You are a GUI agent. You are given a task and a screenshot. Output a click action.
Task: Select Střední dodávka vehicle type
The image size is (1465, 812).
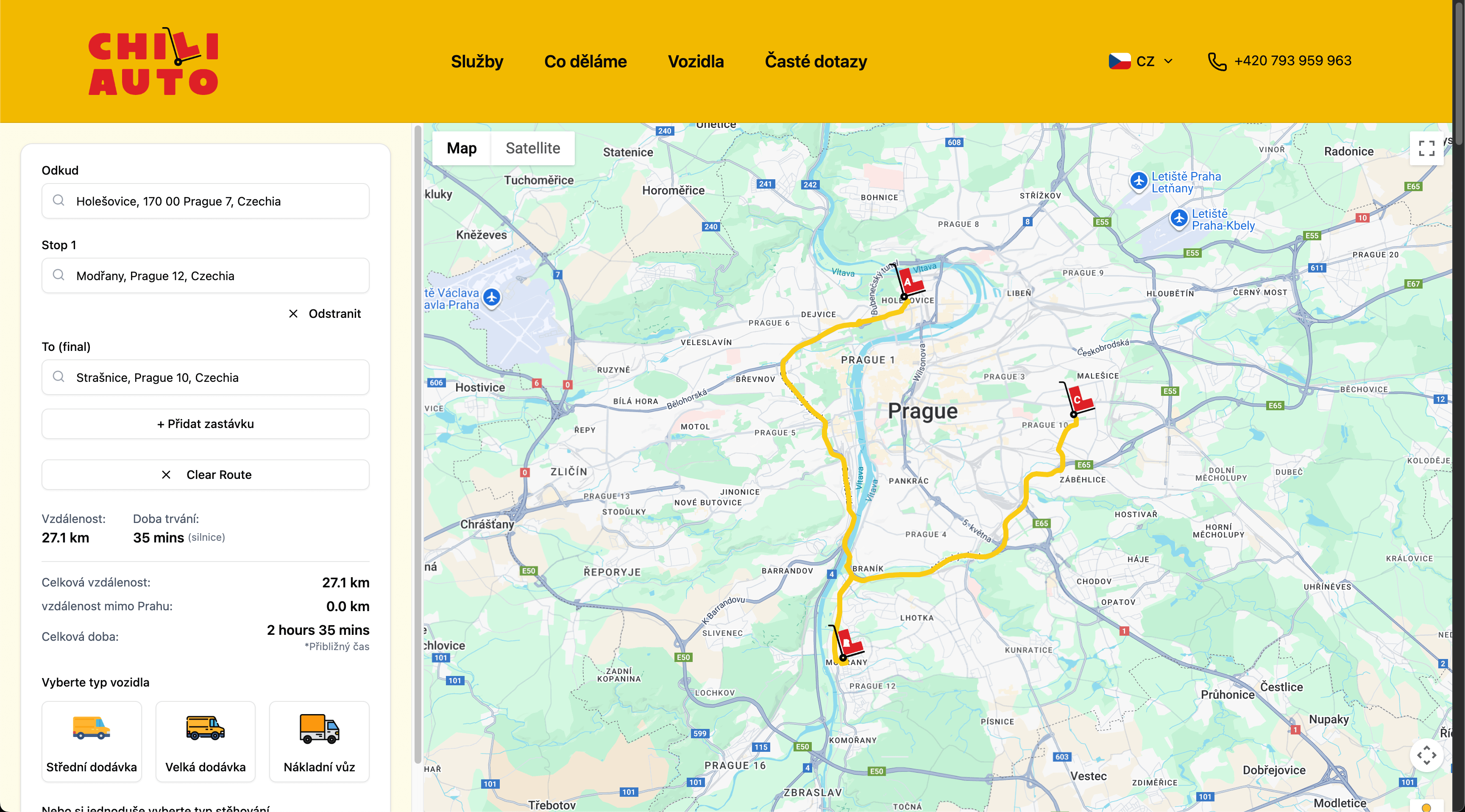pyautogui.click(x=92, y=741)
